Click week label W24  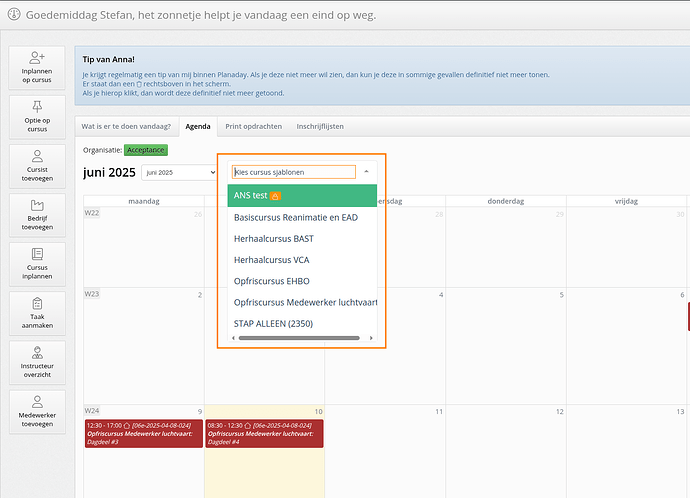point(92,410)
